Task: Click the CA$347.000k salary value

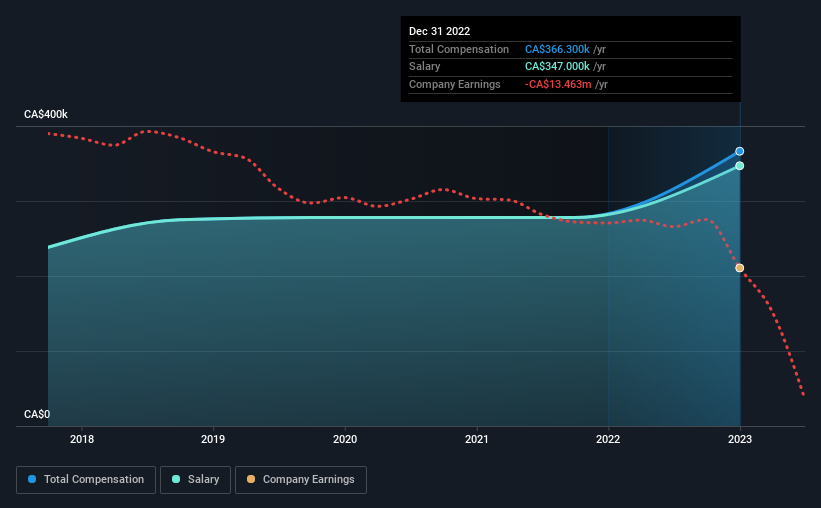Action: (557, 67)
